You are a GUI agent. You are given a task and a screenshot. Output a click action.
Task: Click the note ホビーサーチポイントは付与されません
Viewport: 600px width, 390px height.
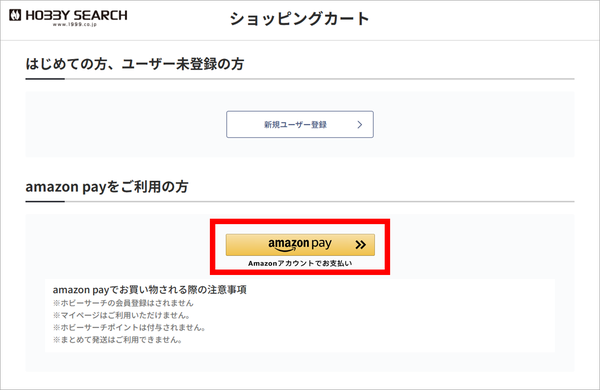(129, 328)
